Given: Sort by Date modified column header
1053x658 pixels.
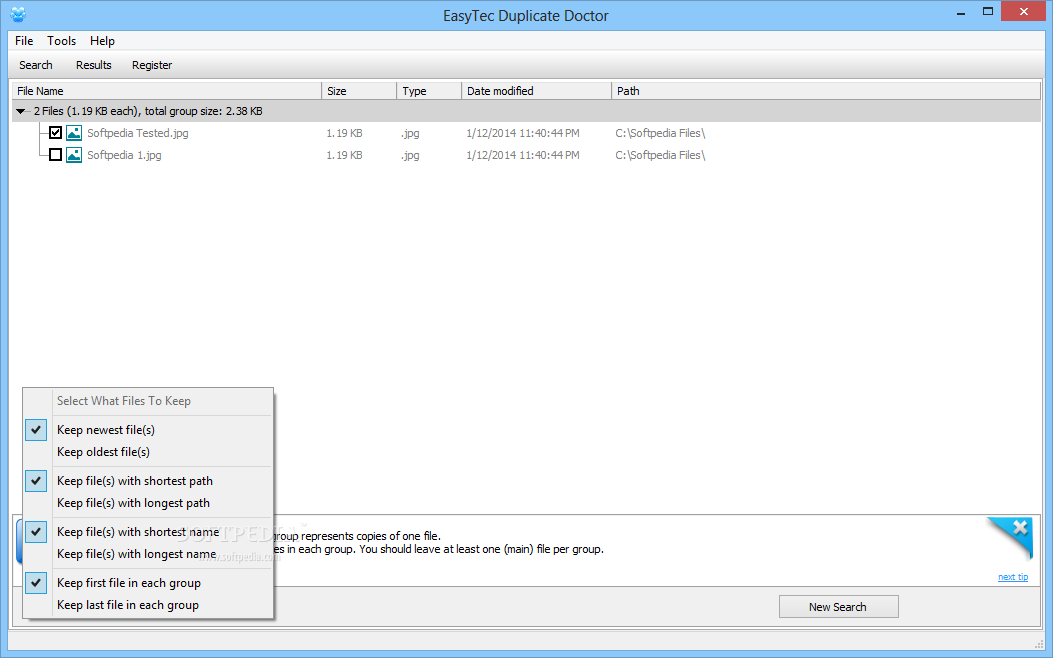Looking at the screenshot, I should [537, 91].
